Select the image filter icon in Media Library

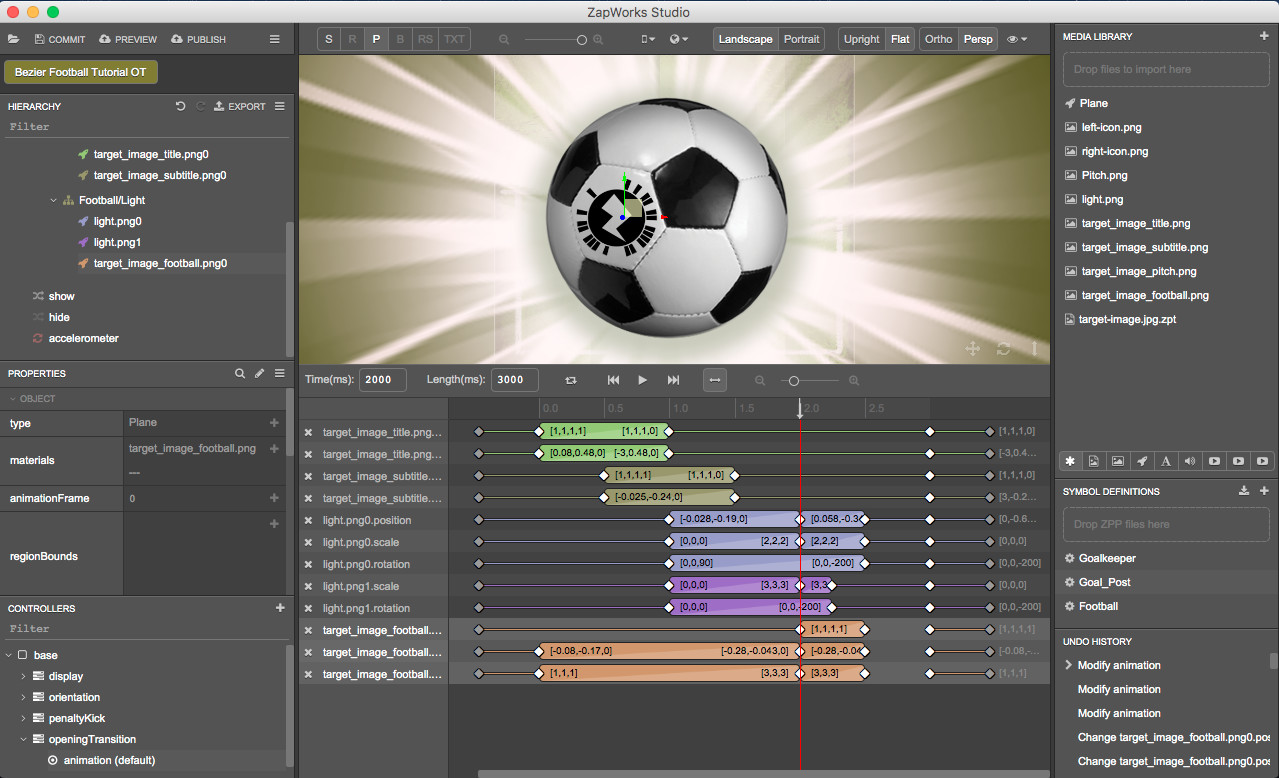[x=1118, y=461]
